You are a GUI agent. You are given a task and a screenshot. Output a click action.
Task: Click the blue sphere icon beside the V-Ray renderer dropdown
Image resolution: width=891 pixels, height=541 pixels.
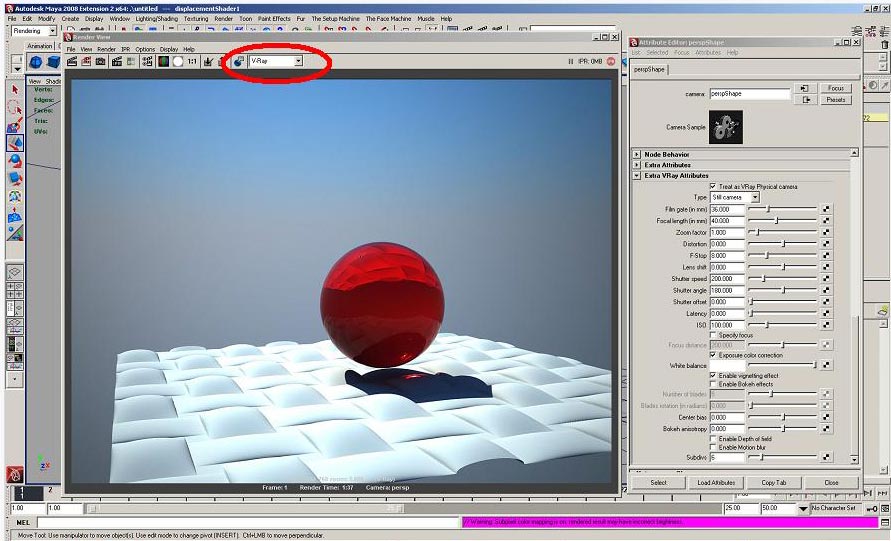239,61
